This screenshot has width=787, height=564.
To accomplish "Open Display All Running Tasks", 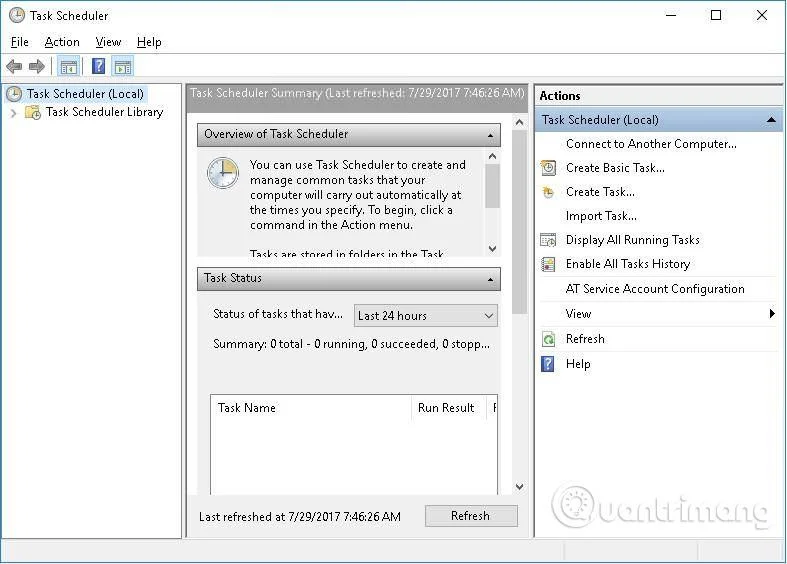I will 632,240.
